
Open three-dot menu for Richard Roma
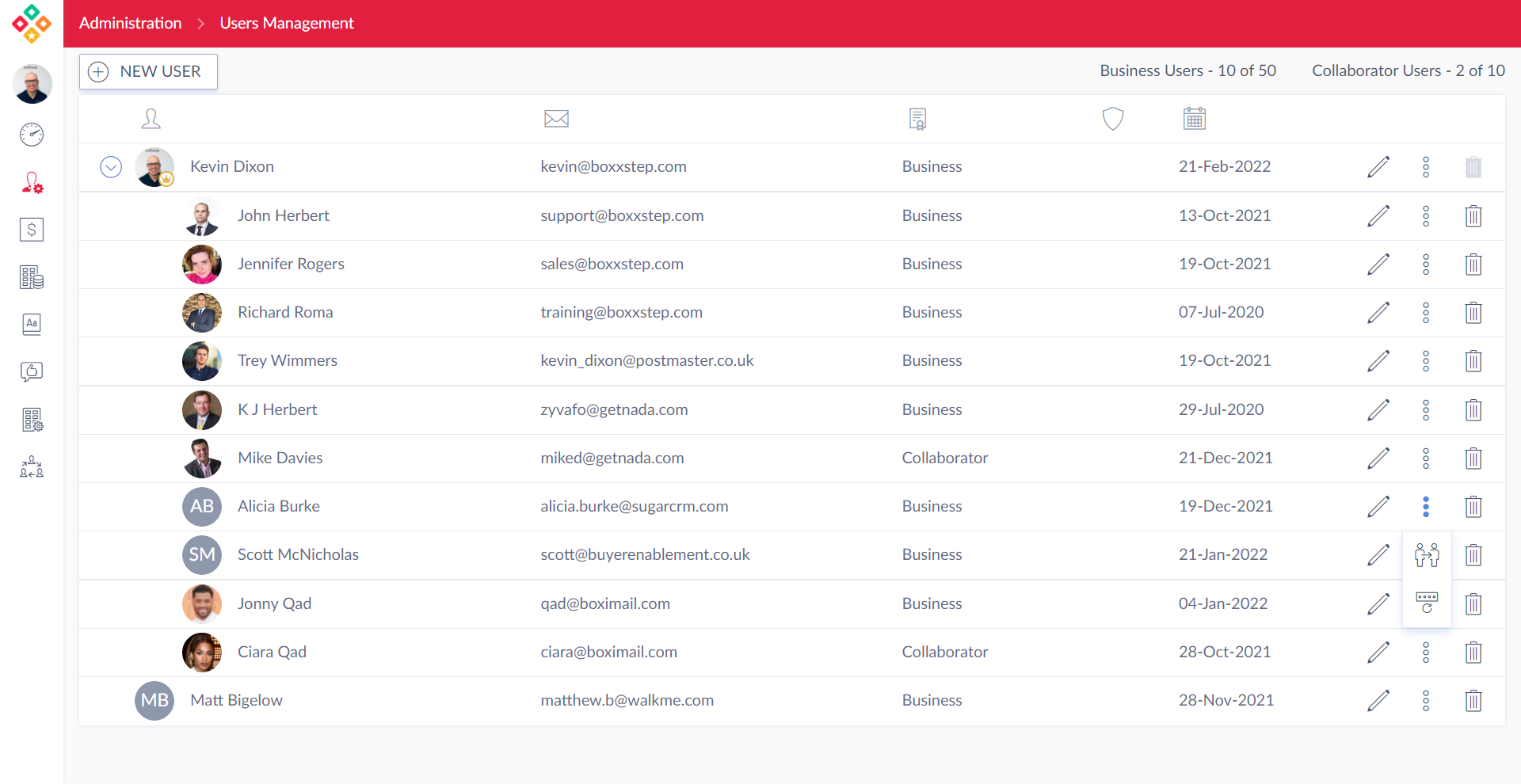[1425, 313]
